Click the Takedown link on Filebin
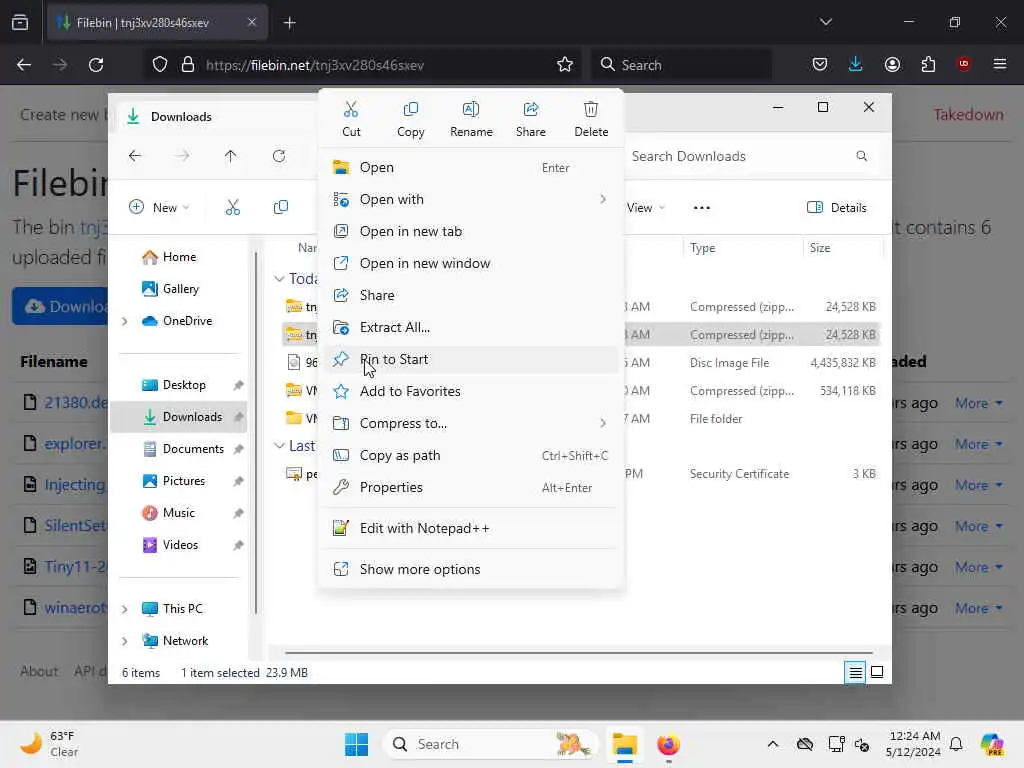Image resolution: width=1024 pixels, height=768 pixels. [x=968, y=114]
